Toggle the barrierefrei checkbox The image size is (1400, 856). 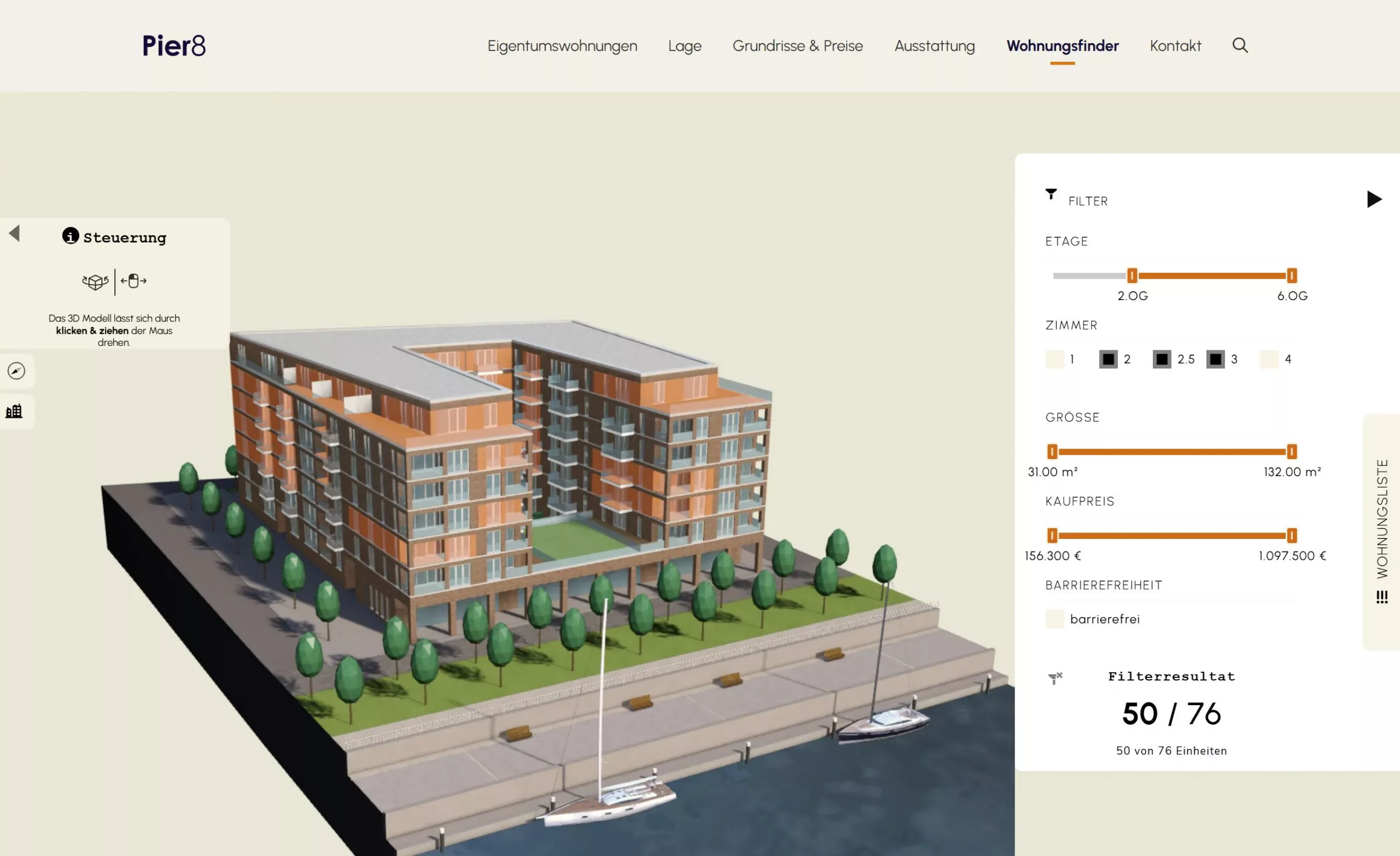coord(1054,619)
